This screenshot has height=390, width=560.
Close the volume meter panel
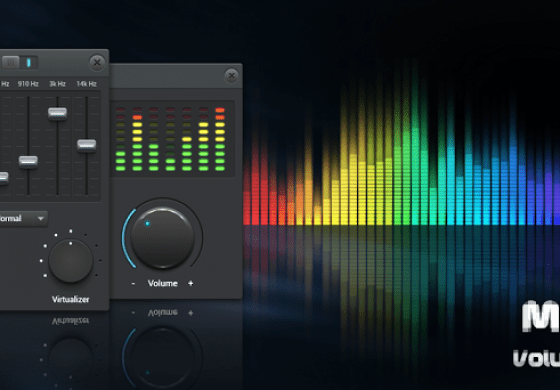(x=232, y=76)
